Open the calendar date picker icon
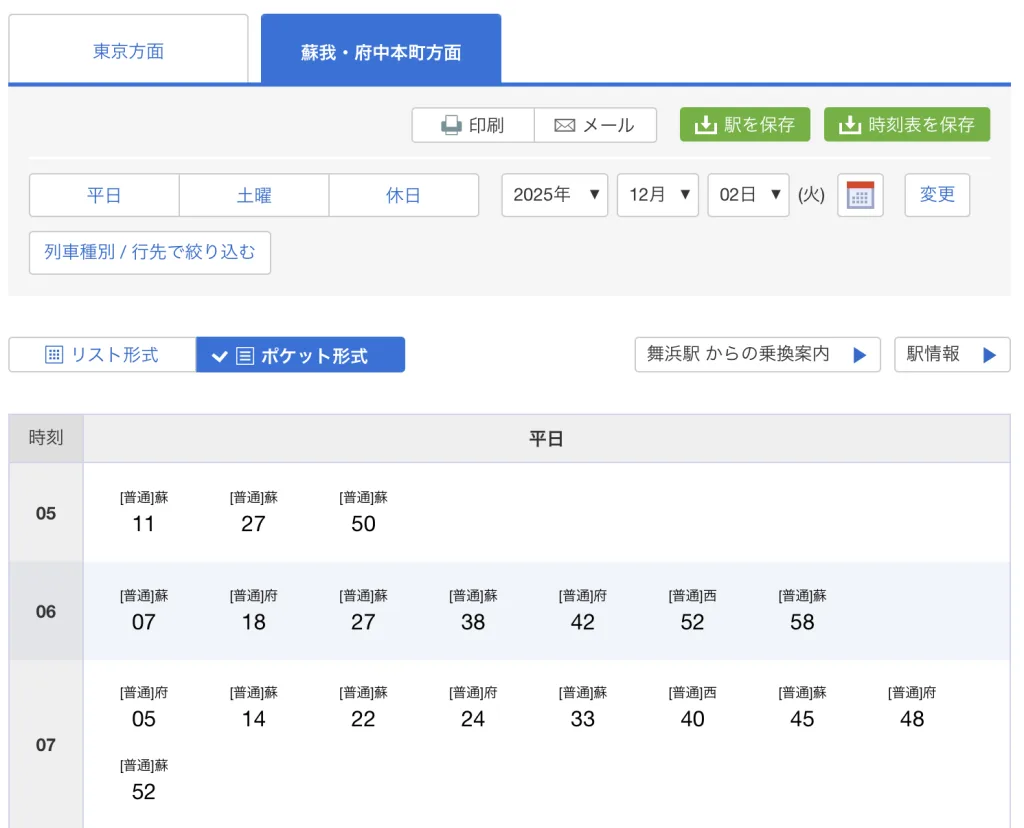The height and width of the screenshot is (828, 1024). tap(860, 195)
